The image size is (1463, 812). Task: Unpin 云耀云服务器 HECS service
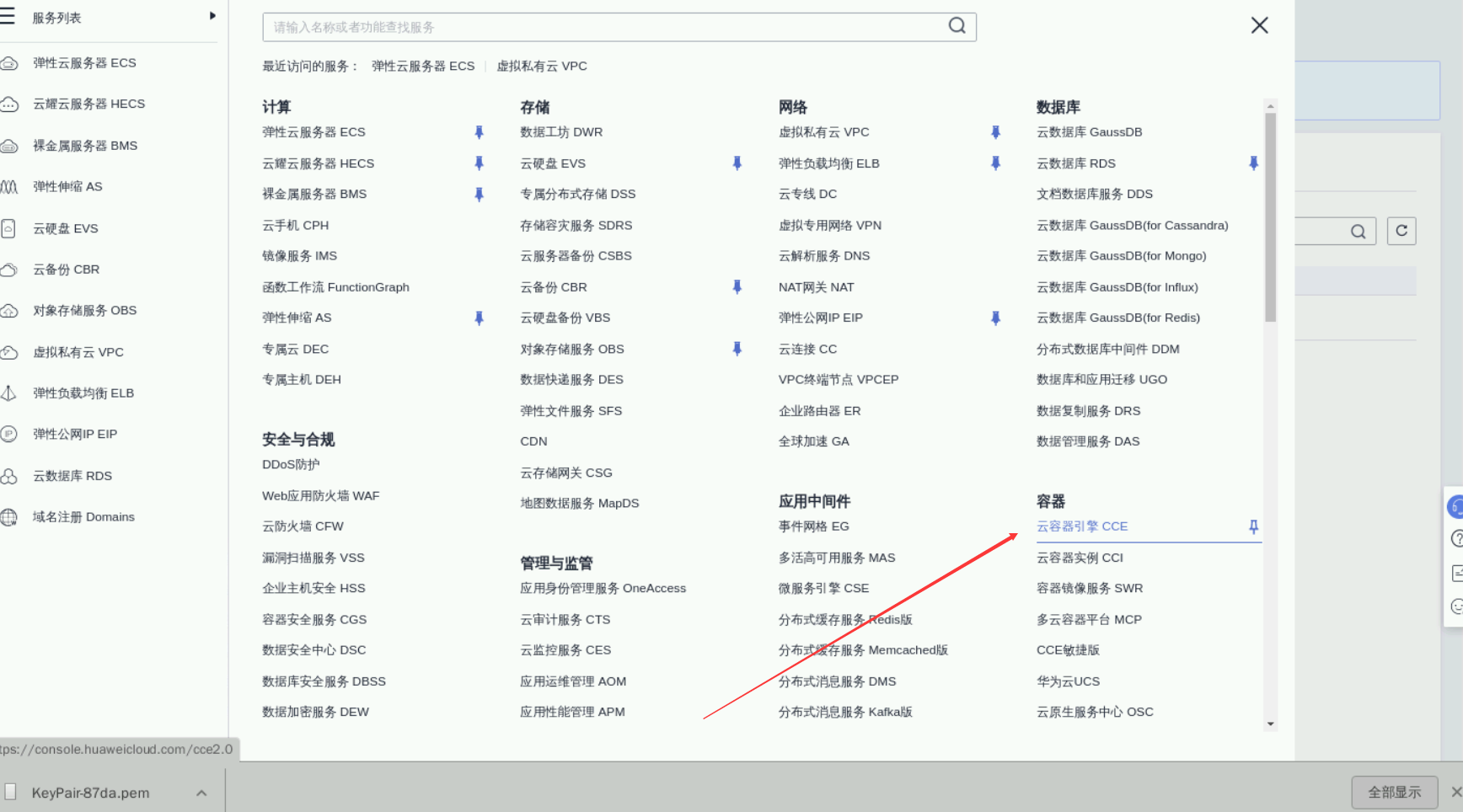(479, 163)
